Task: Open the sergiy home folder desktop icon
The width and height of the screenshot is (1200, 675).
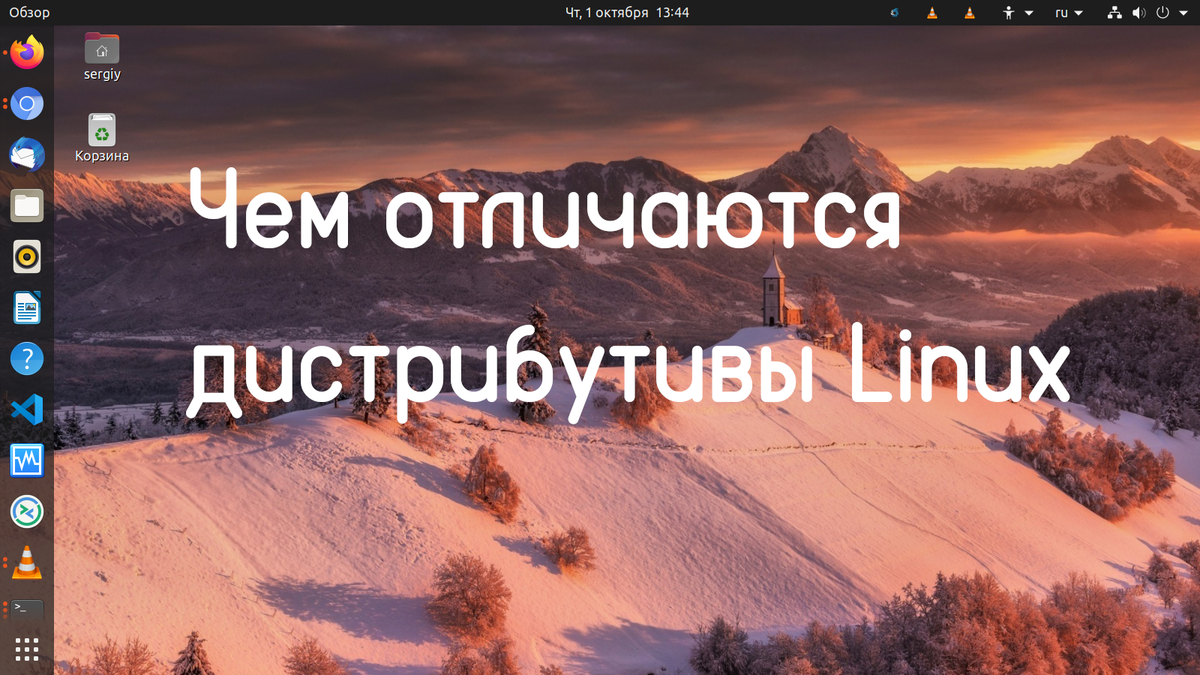Action: tap(102, 57)
